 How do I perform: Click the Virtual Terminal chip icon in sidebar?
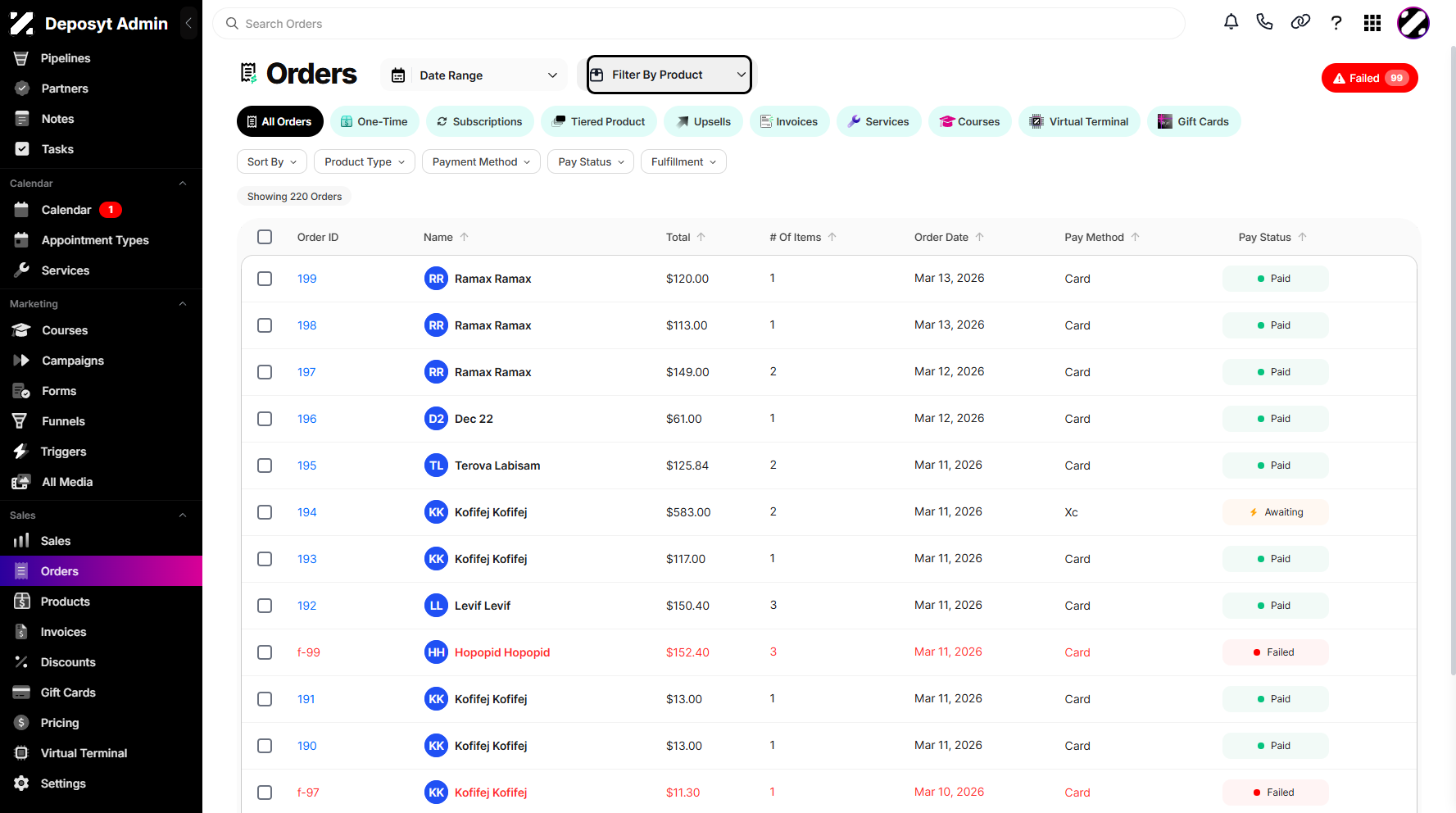click(x=21, y=753)
